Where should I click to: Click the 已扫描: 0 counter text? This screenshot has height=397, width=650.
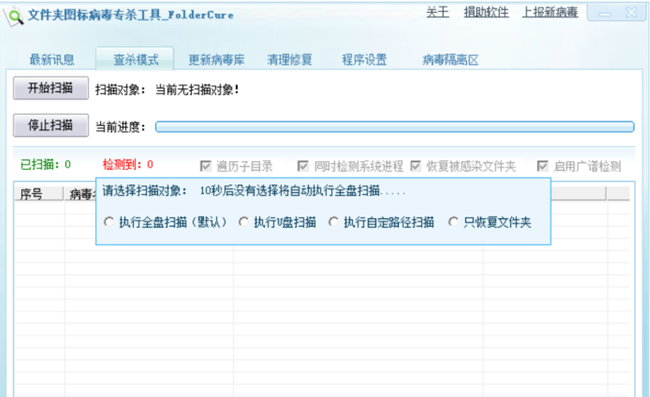pos(46,165)
